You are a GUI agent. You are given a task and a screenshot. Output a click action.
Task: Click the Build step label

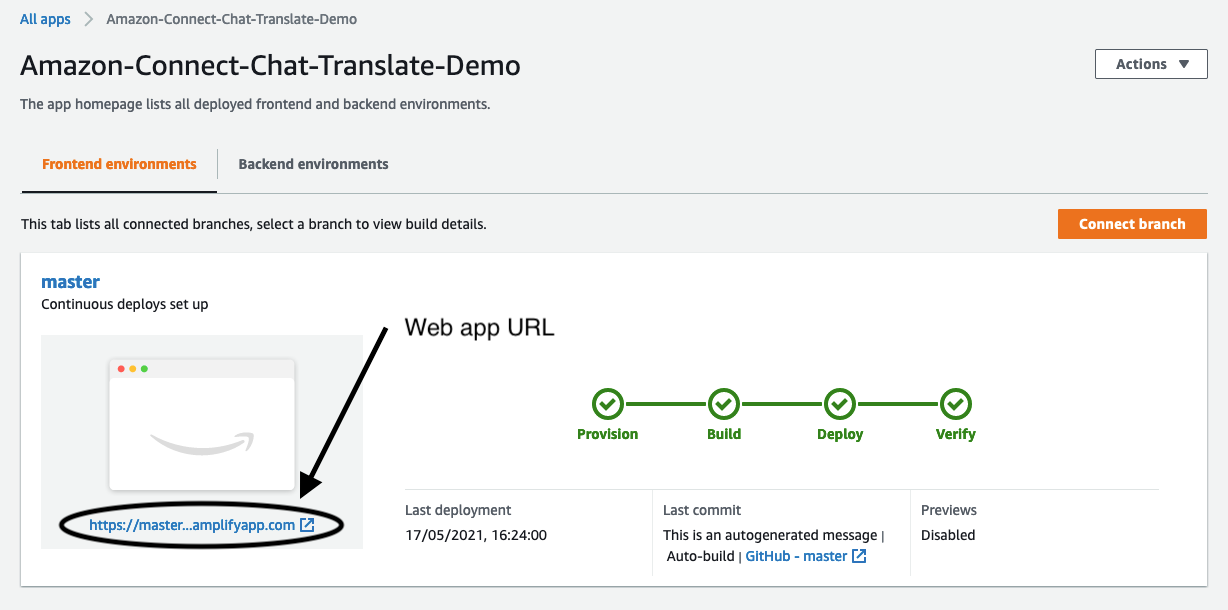tap(724, 434)
